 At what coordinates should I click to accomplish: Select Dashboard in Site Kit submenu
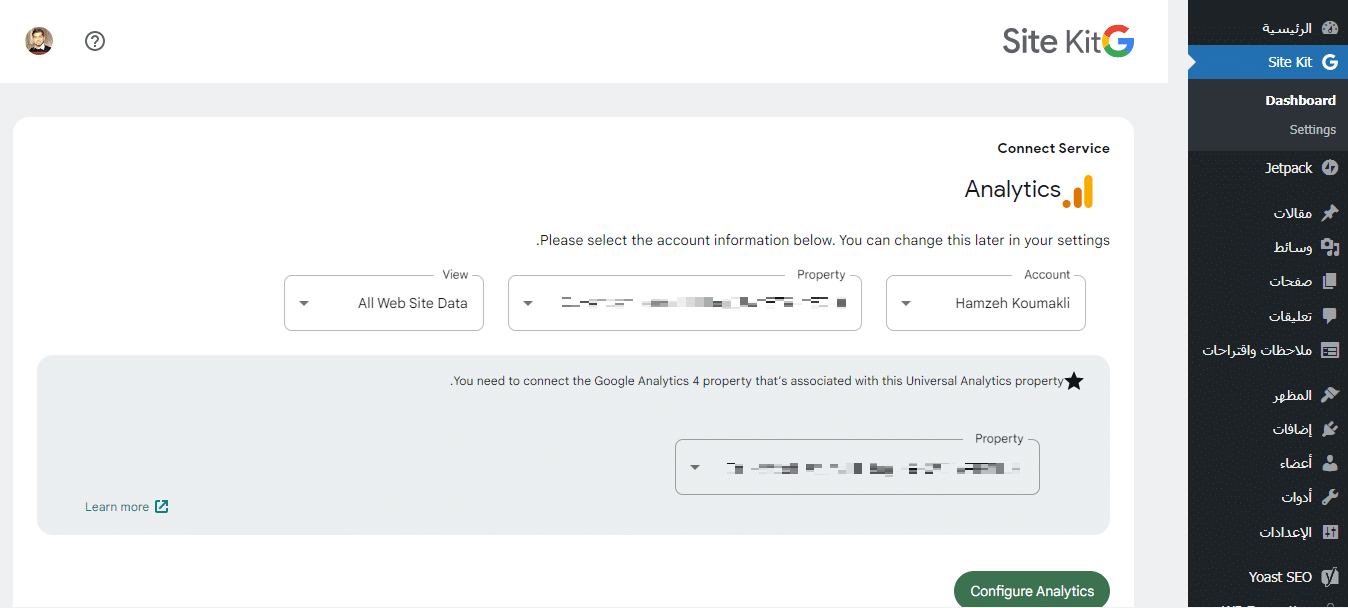tap(1300, 100)
